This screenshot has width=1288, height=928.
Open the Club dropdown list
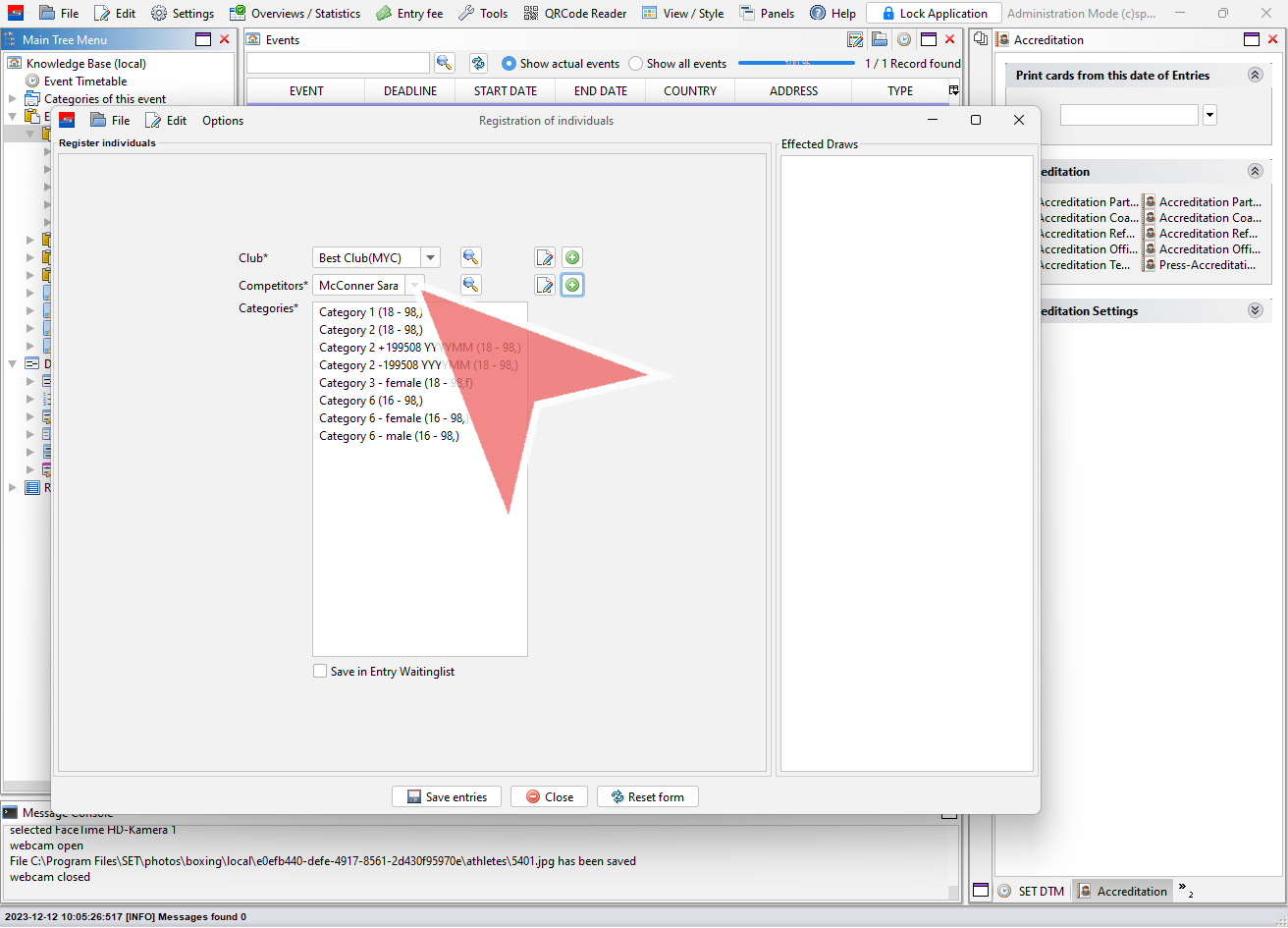pos(430,258)
